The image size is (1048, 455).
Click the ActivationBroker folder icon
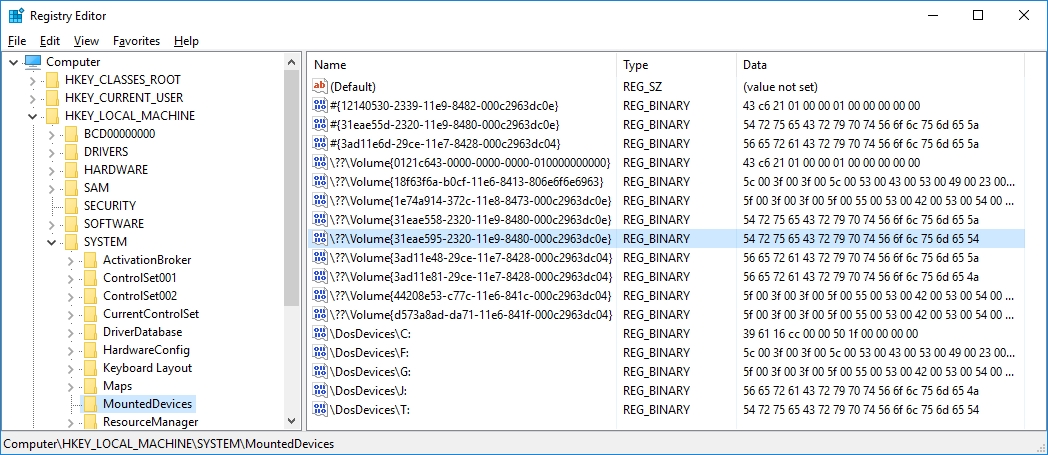pos(90,261)
